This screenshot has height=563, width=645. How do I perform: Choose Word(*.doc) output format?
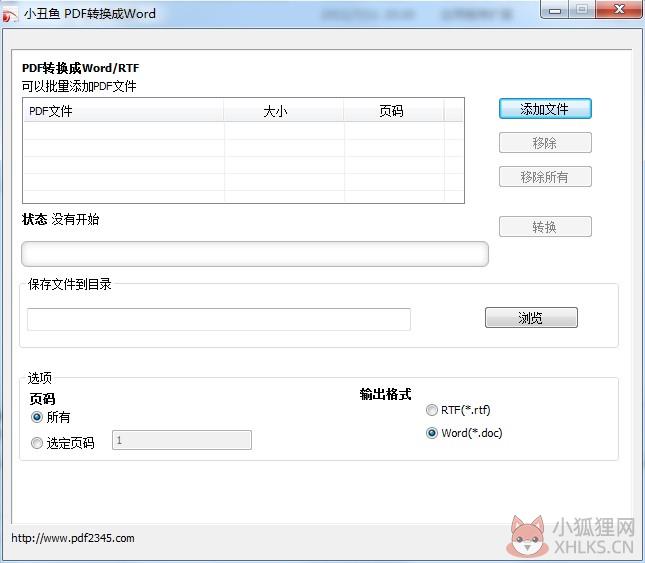pos(432,433)
